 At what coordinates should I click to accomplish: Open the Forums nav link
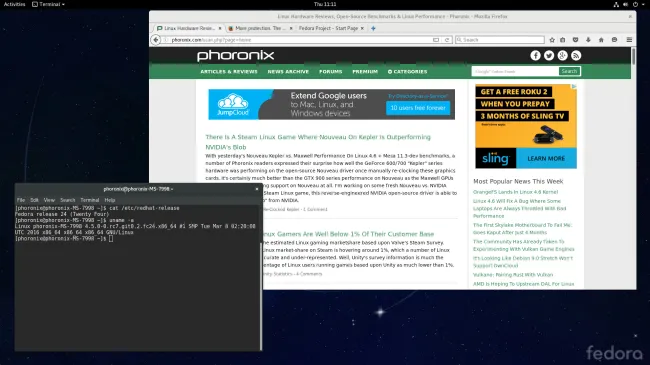(331, 72)
